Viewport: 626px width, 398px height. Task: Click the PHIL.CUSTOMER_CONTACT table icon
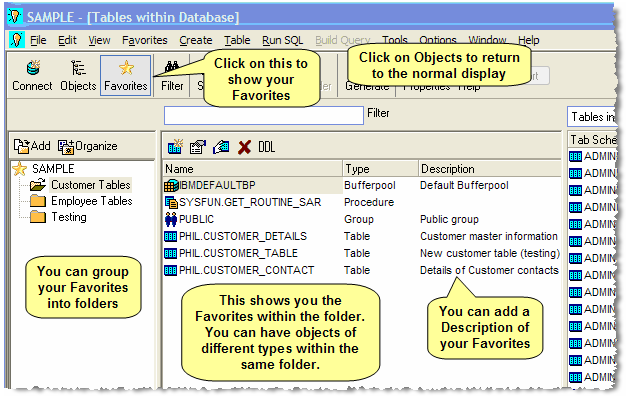[170, 270]
